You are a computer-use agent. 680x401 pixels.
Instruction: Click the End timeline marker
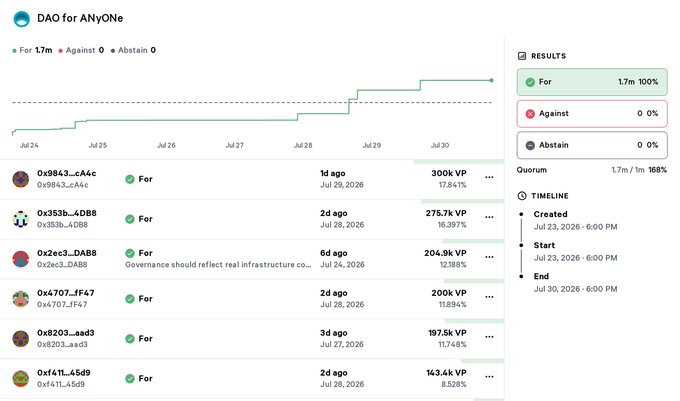[x=521, y=277]
